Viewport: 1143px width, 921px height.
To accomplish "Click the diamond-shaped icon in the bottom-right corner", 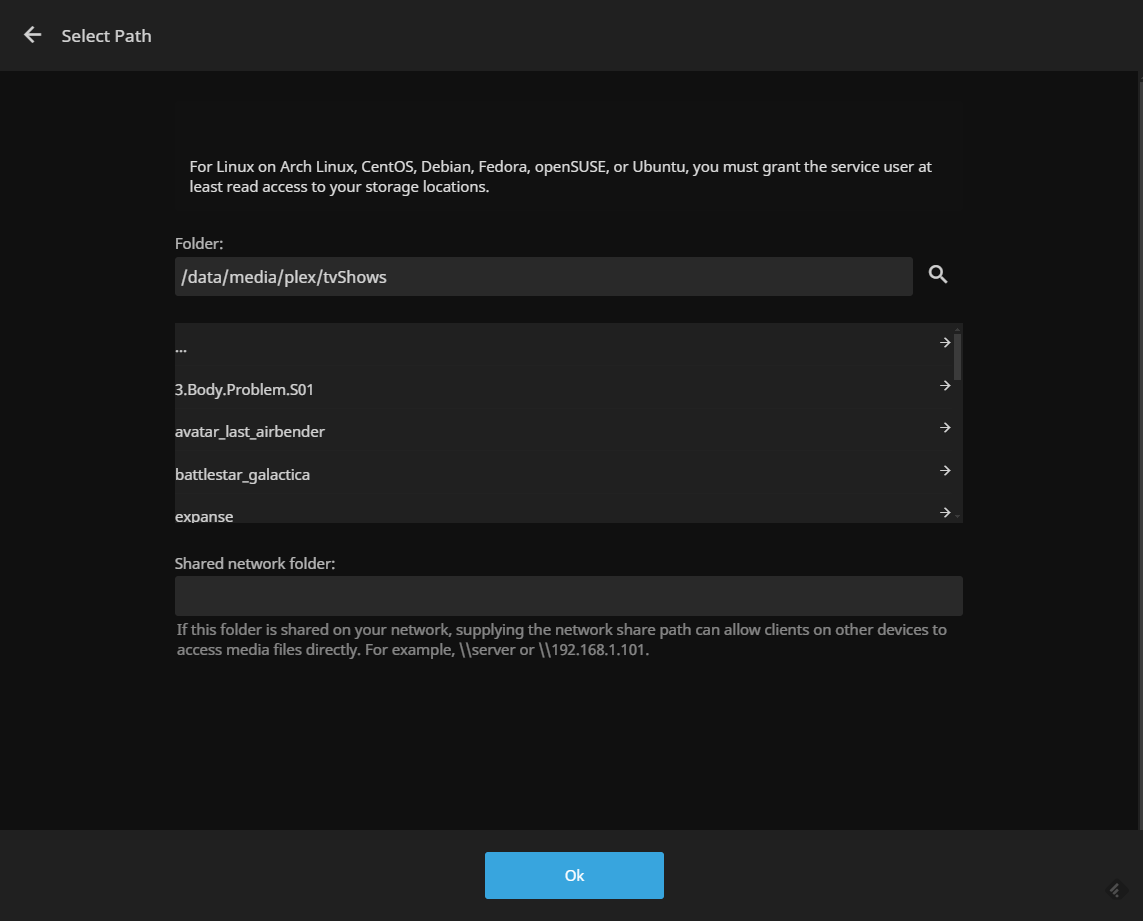I will (x=1116, y=889).
